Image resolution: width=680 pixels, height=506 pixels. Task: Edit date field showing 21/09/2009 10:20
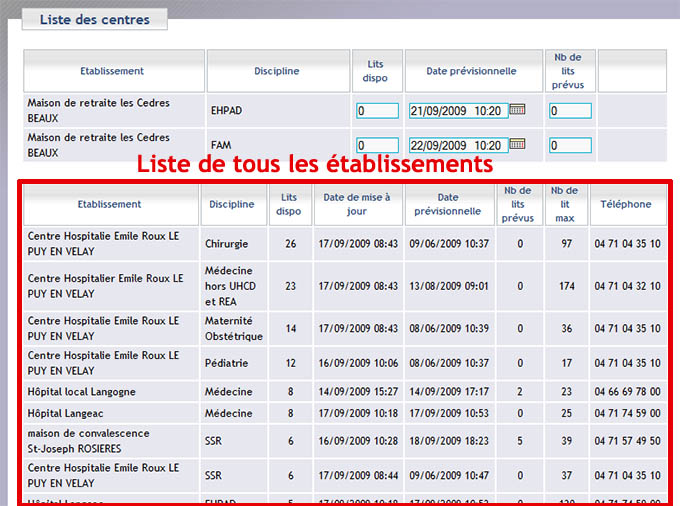pyautogui.click(x=458, y=111)
